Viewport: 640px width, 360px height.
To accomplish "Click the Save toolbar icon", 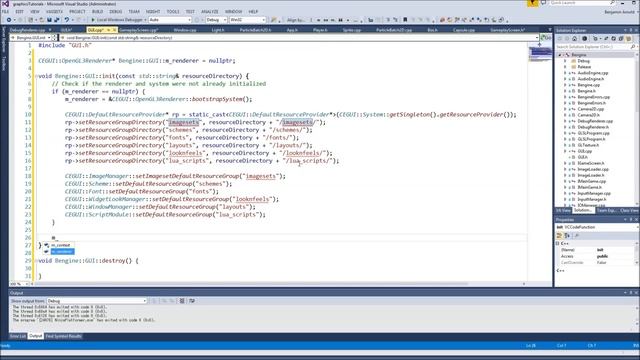I will click(x=49, y=20).
